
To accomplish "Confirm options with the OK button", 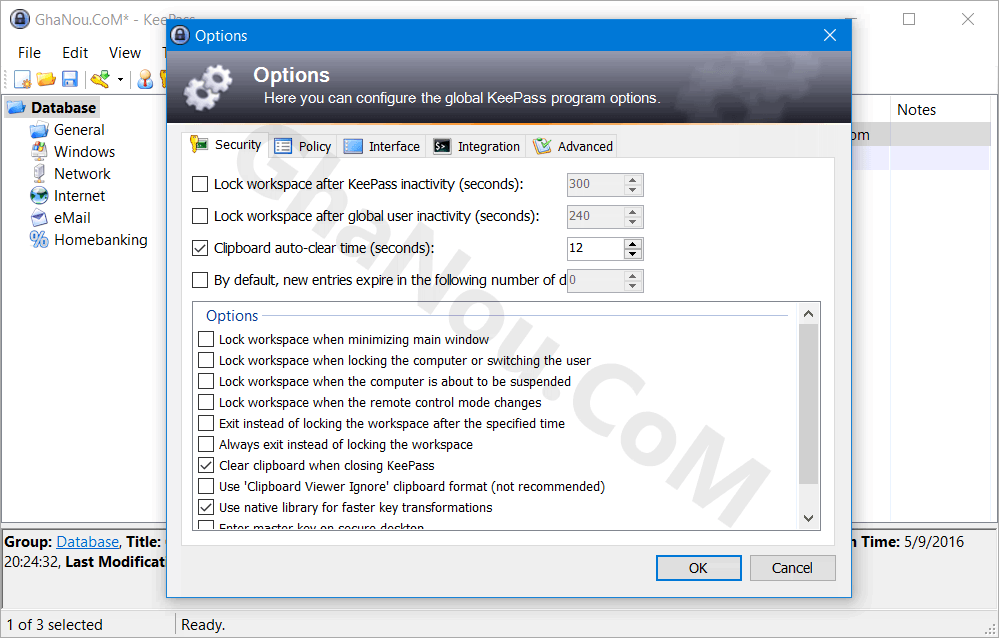I will pyautogui.click(x=699, y=568).
